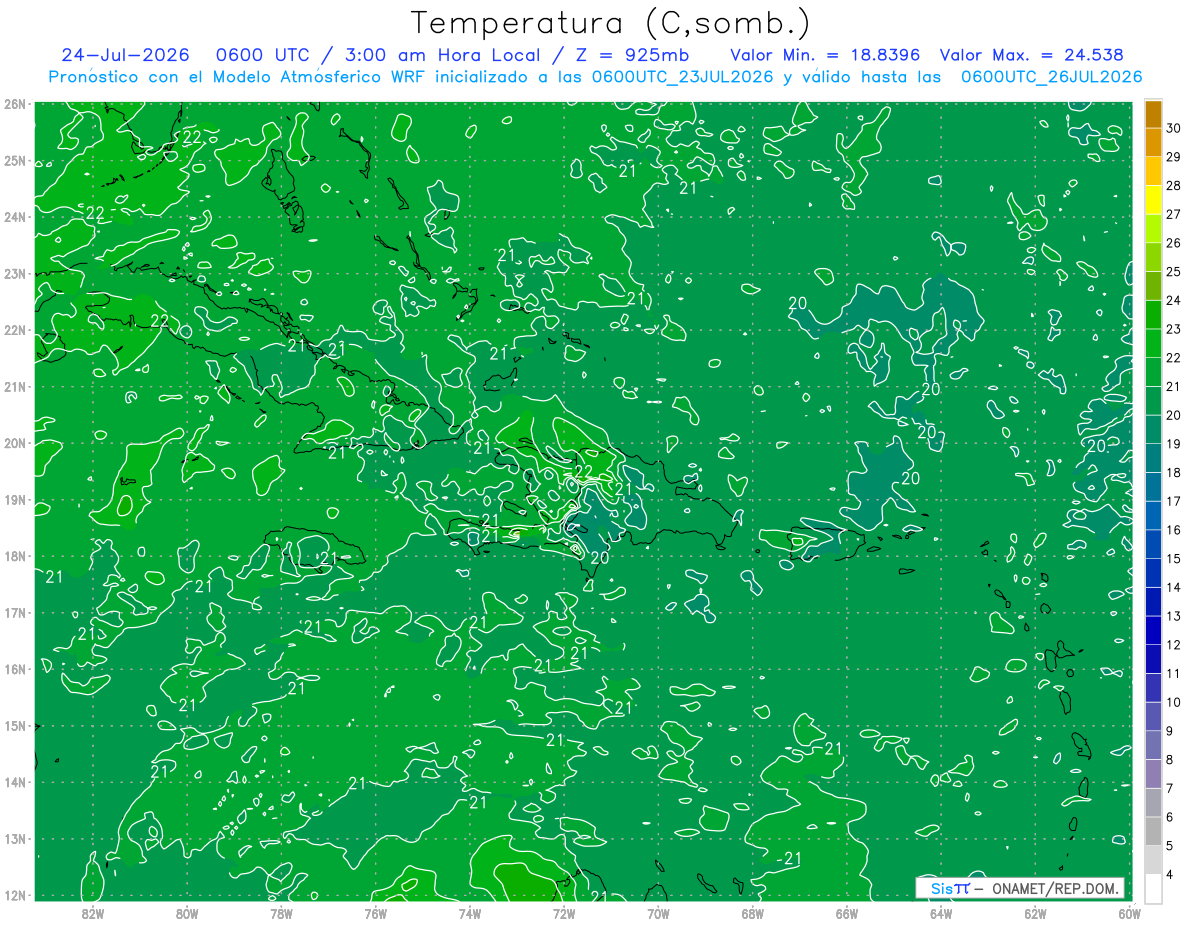Click the latitude label '25N'
Screen dimensions: 1200x927
tap(15, 161)
